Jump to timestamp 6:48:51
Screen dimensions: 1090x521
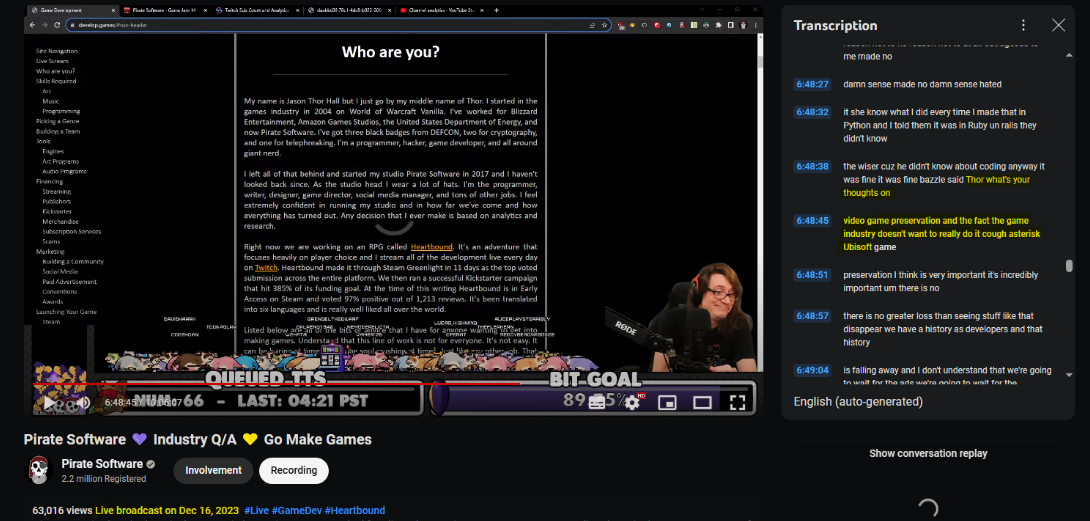812,275
